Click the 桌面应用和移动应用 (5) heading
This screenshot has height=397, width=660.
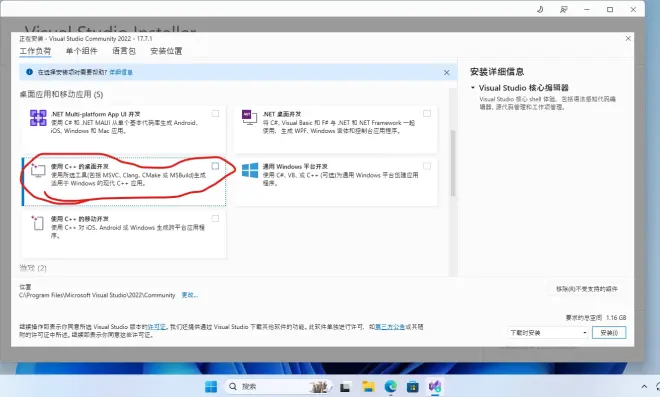tap(61, 94)
